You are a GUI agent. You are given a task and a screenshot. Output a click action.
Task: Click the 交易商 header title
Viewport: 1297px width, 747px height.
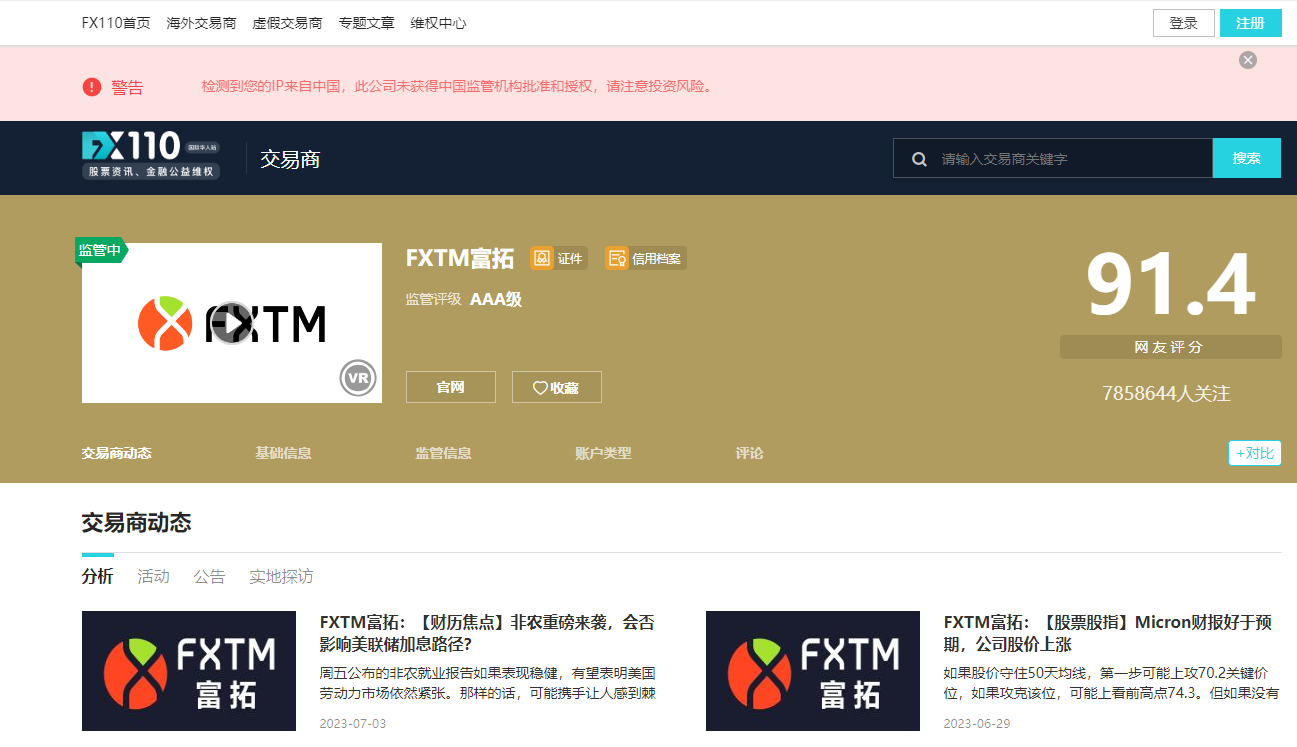coord(290,159)
